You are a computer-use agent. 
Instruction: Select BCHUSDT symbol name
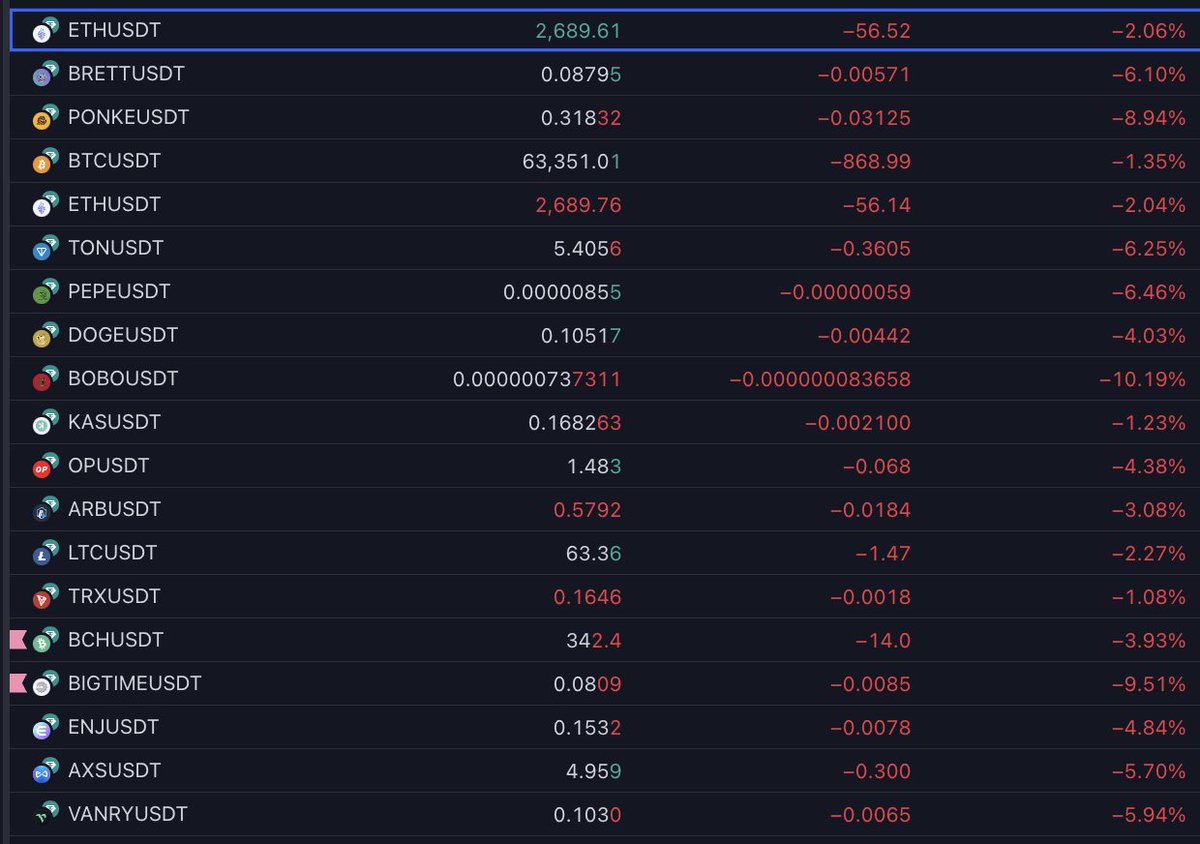tap(115, 639)
